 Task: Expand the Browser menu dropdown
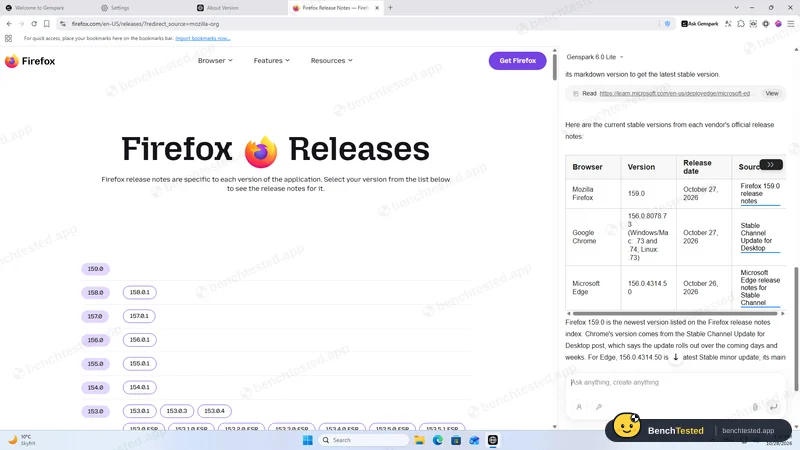coord(215,60)
